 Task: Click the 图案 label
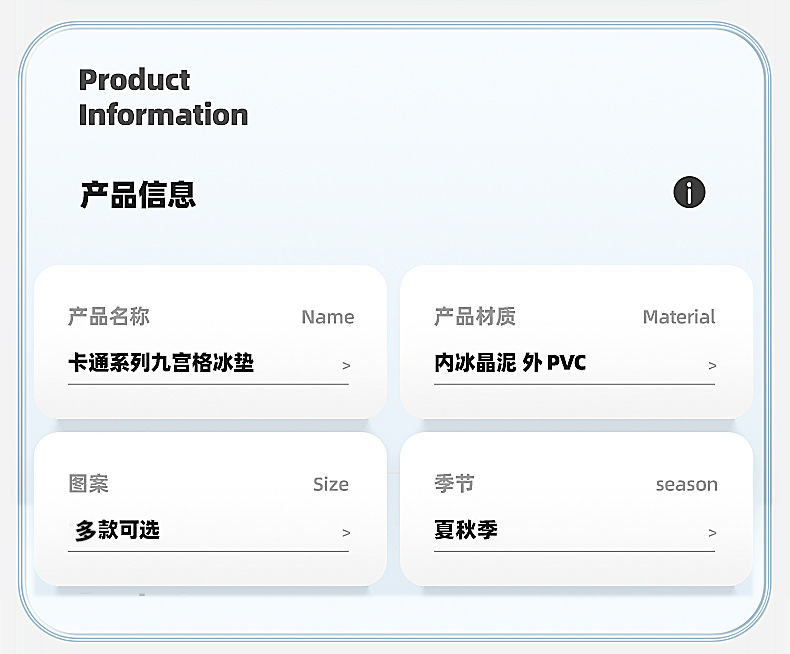89,484
